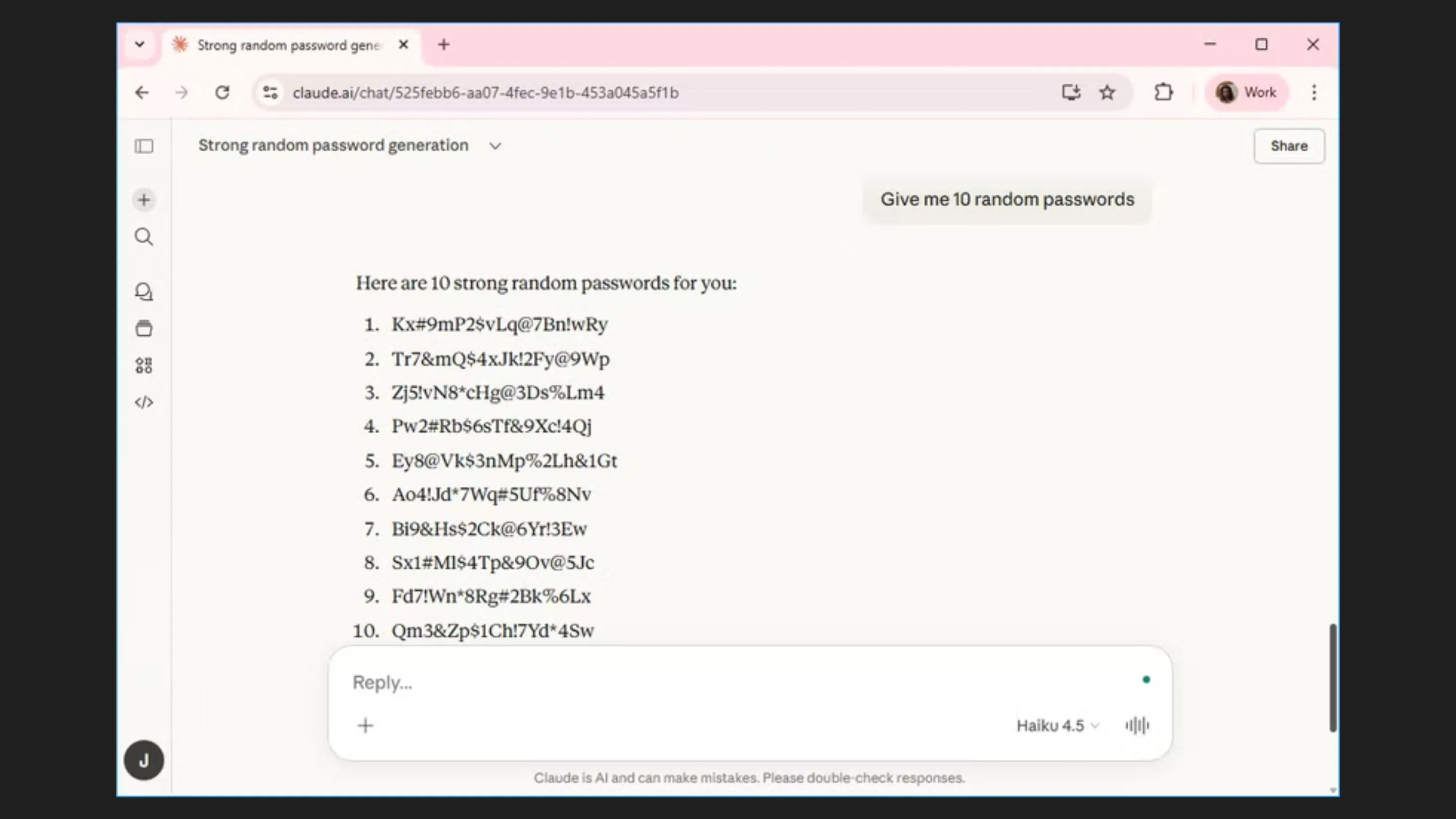Select the Strong random password generation tab
The height and width of the screenshot is (819, 1456).
click(288, 45)
